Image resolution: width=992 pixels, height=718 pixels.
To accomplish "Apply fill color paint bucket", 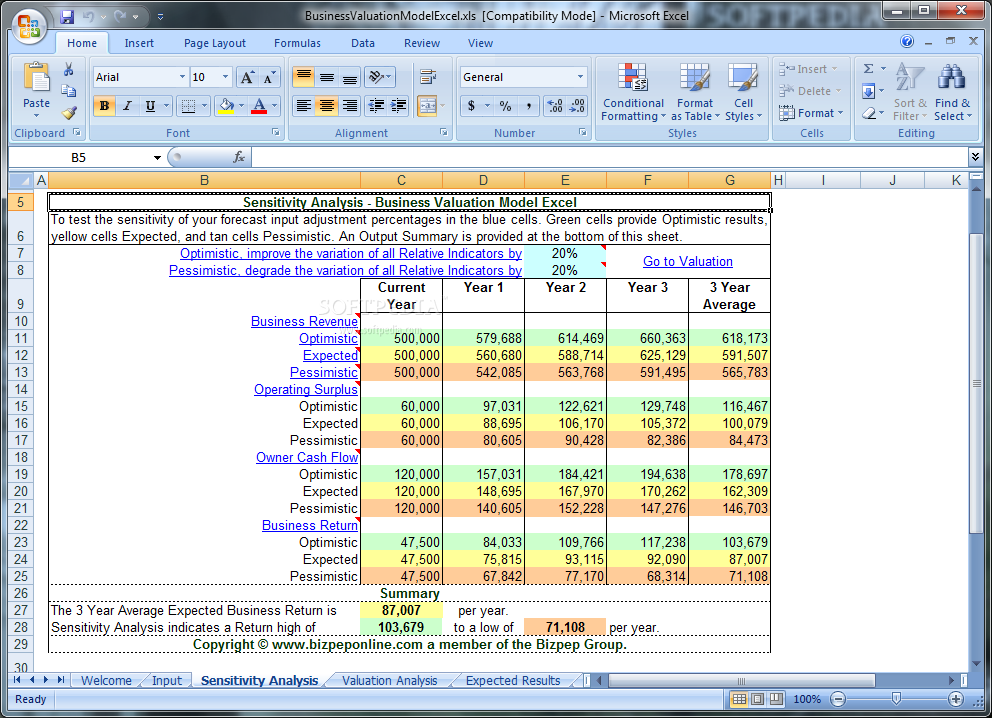I will coord(226,106).
